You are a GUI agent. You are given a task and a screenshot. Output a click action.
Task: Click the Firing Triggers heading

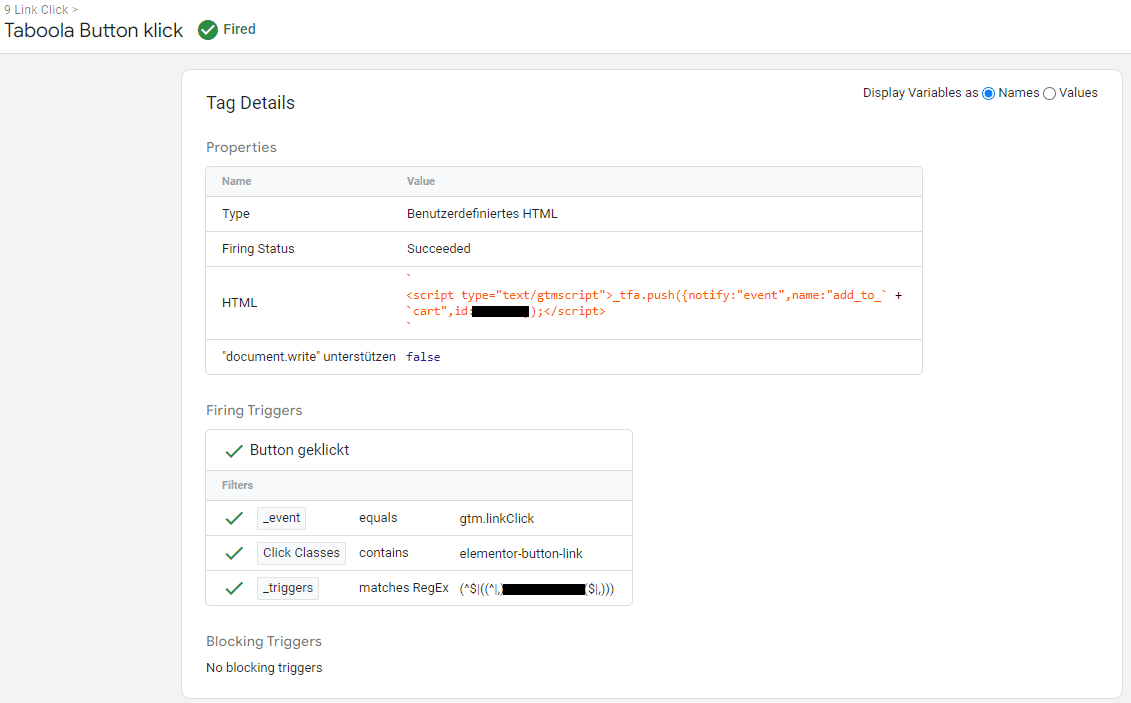[254, 410]
